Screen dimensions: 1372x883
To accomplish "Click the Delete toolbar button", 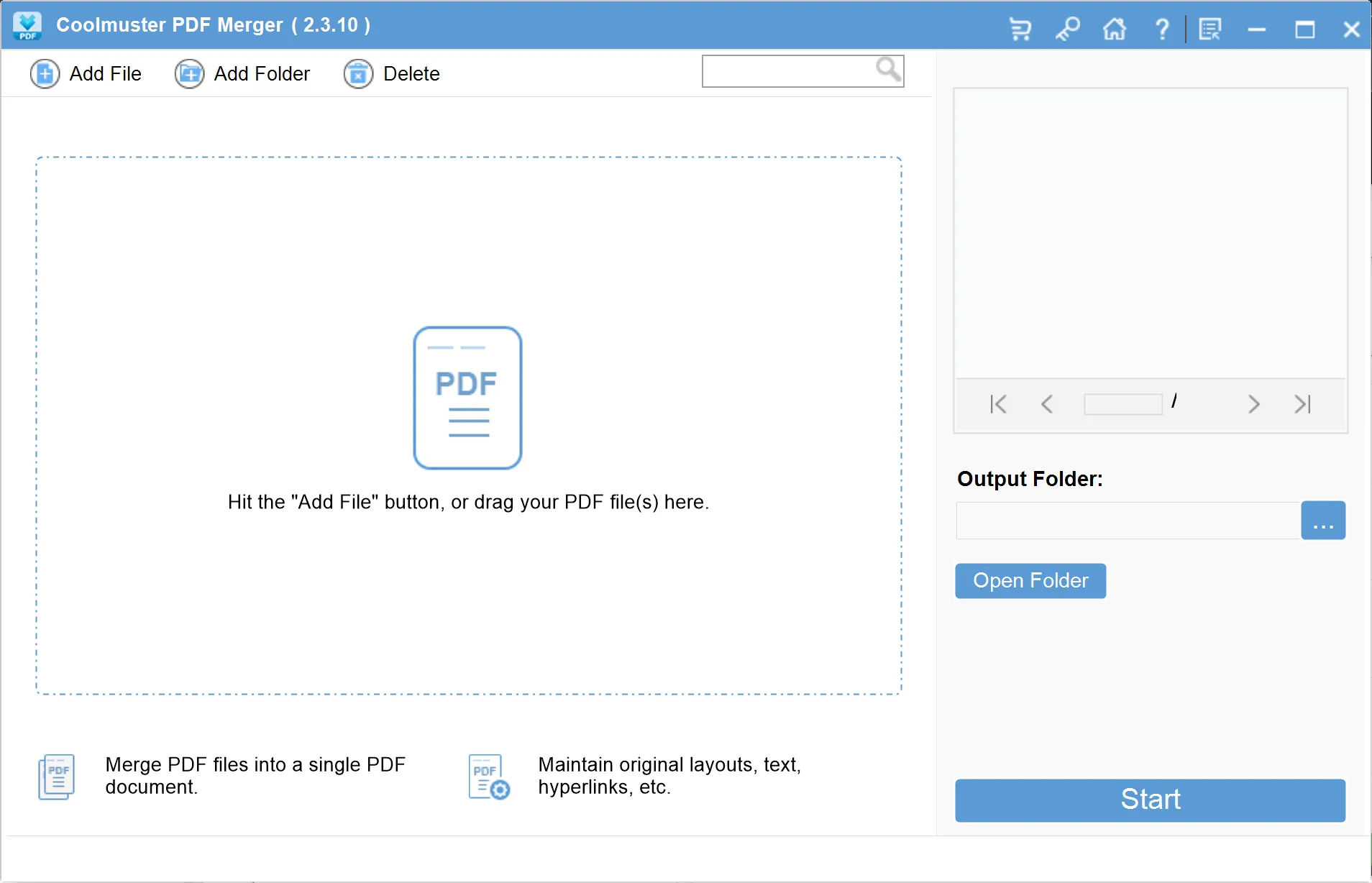I will click(x=392, y=73).
